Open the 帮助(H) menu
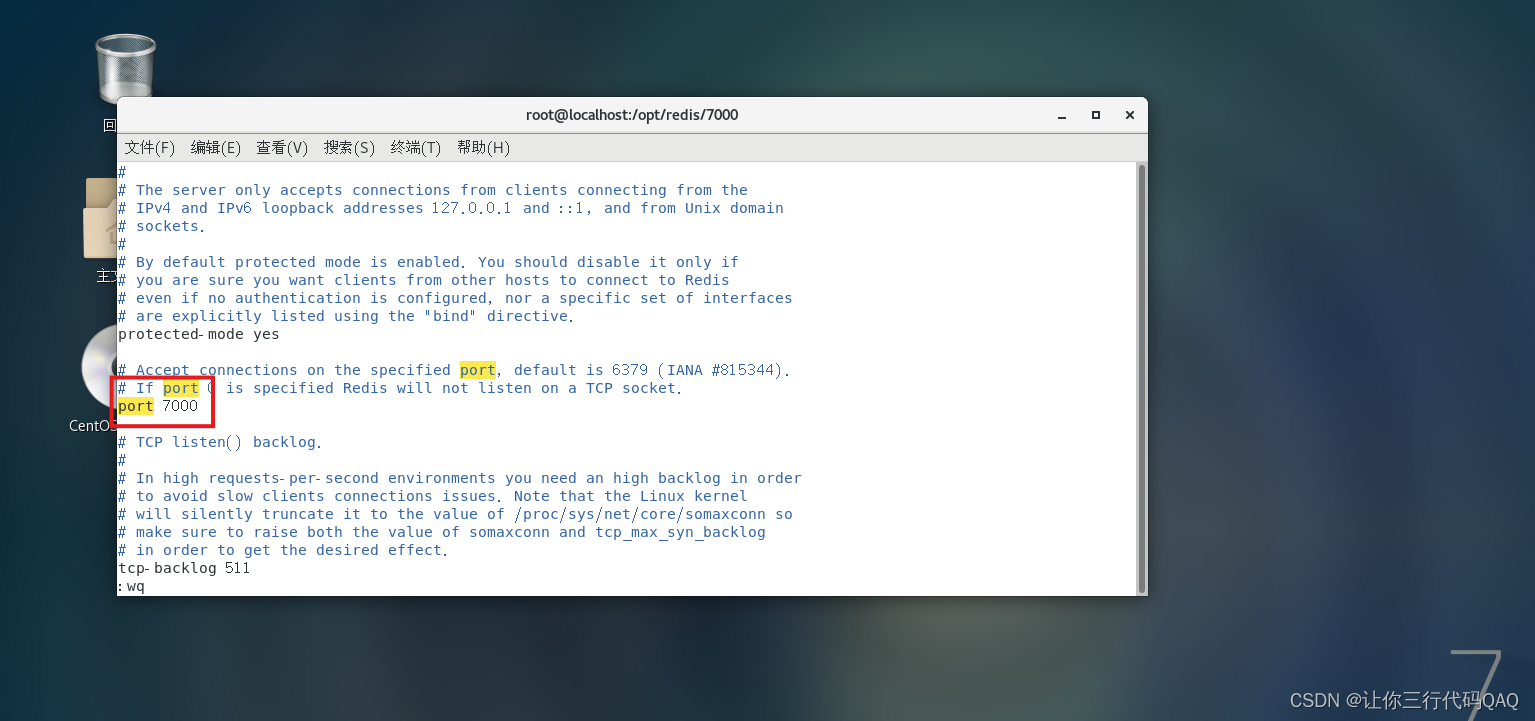This screenshot has height=721, width=1535. (x=483, y=147)
